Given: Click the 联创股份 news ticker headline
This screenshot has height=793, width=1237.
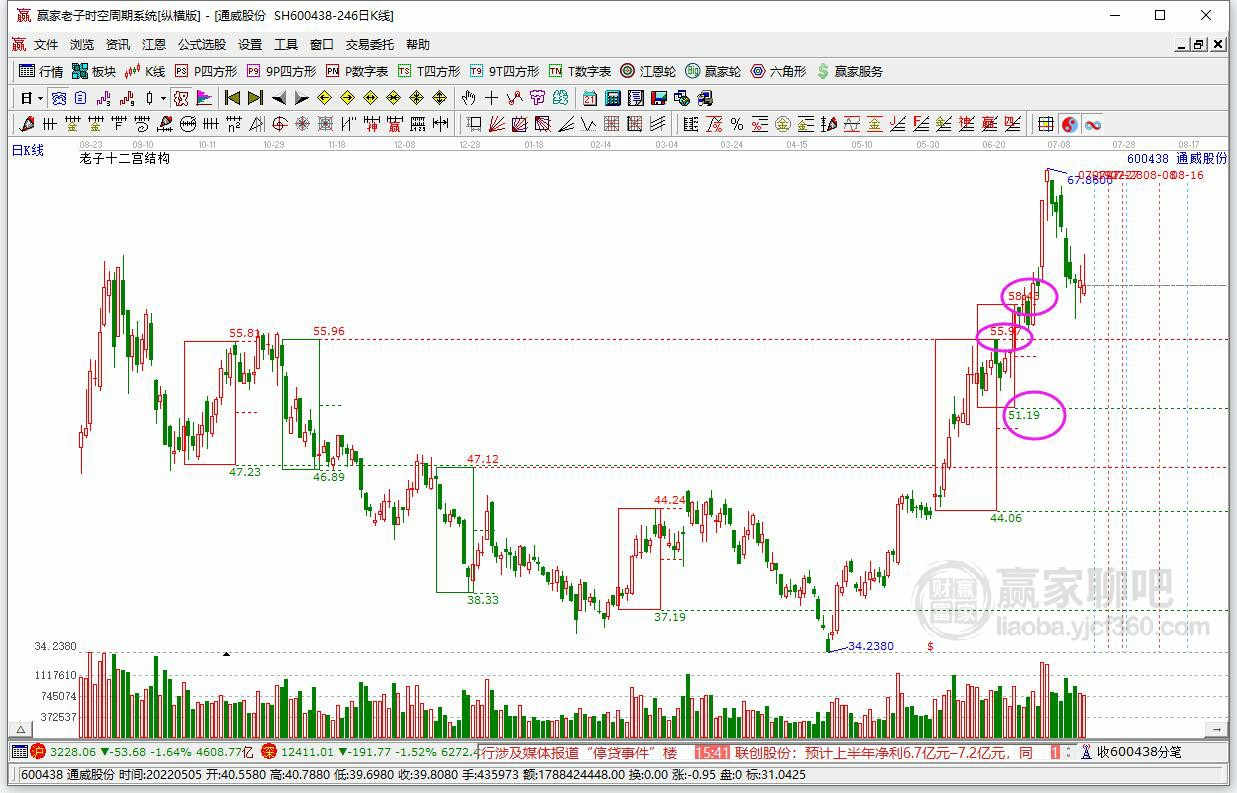Looking at the screenshot, I should pyautogui.click(x=884, y=752).
